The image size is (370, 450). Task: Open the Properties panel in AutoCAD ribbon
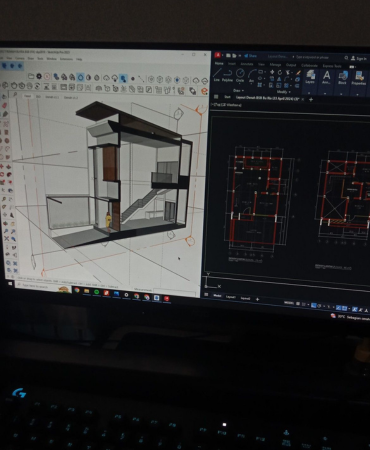point(359,78)
